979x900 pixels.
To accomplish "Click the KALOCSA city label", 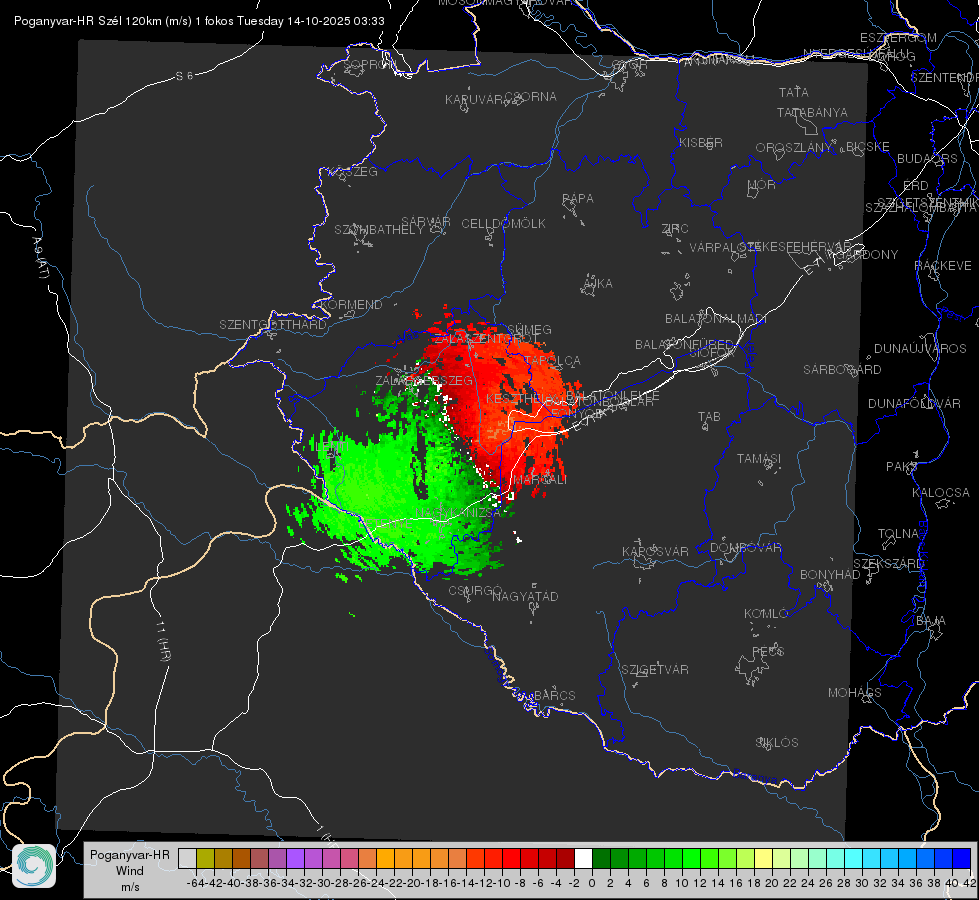I will point(940,492).
